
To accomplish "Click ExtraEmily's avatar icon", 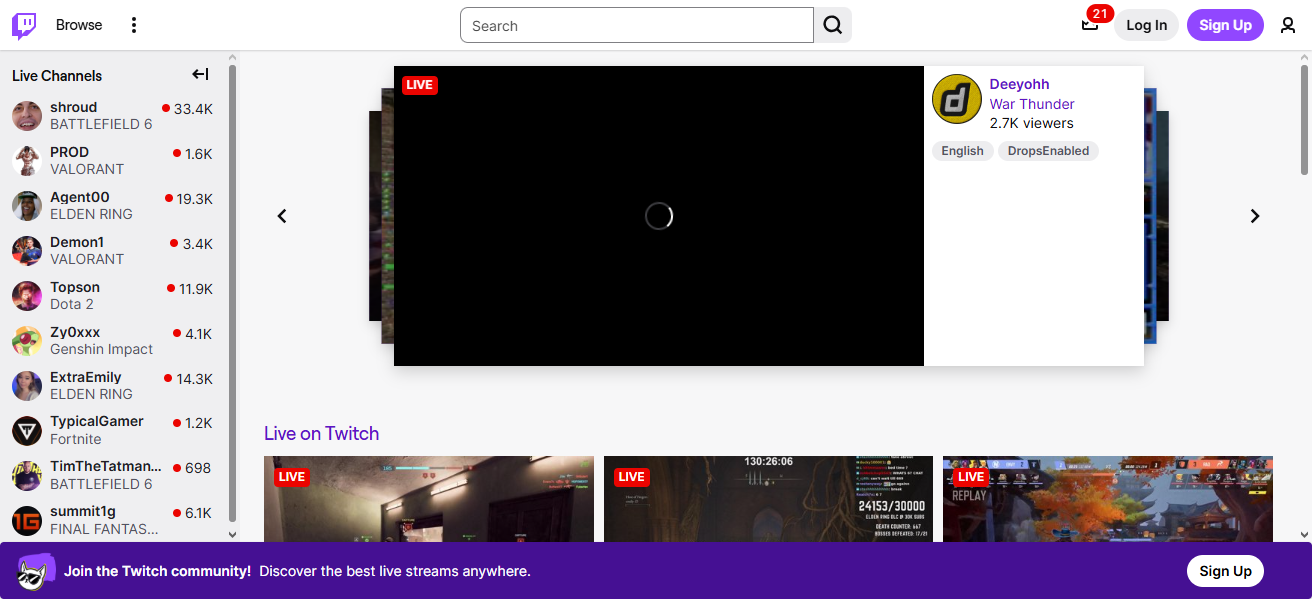I will [x=27, y=386].
